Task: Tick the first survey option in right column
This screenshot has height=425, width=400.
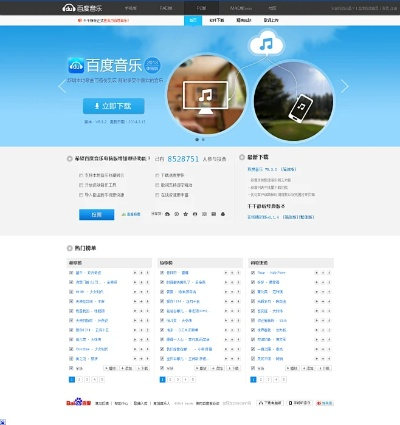Action: coord(157,175)
